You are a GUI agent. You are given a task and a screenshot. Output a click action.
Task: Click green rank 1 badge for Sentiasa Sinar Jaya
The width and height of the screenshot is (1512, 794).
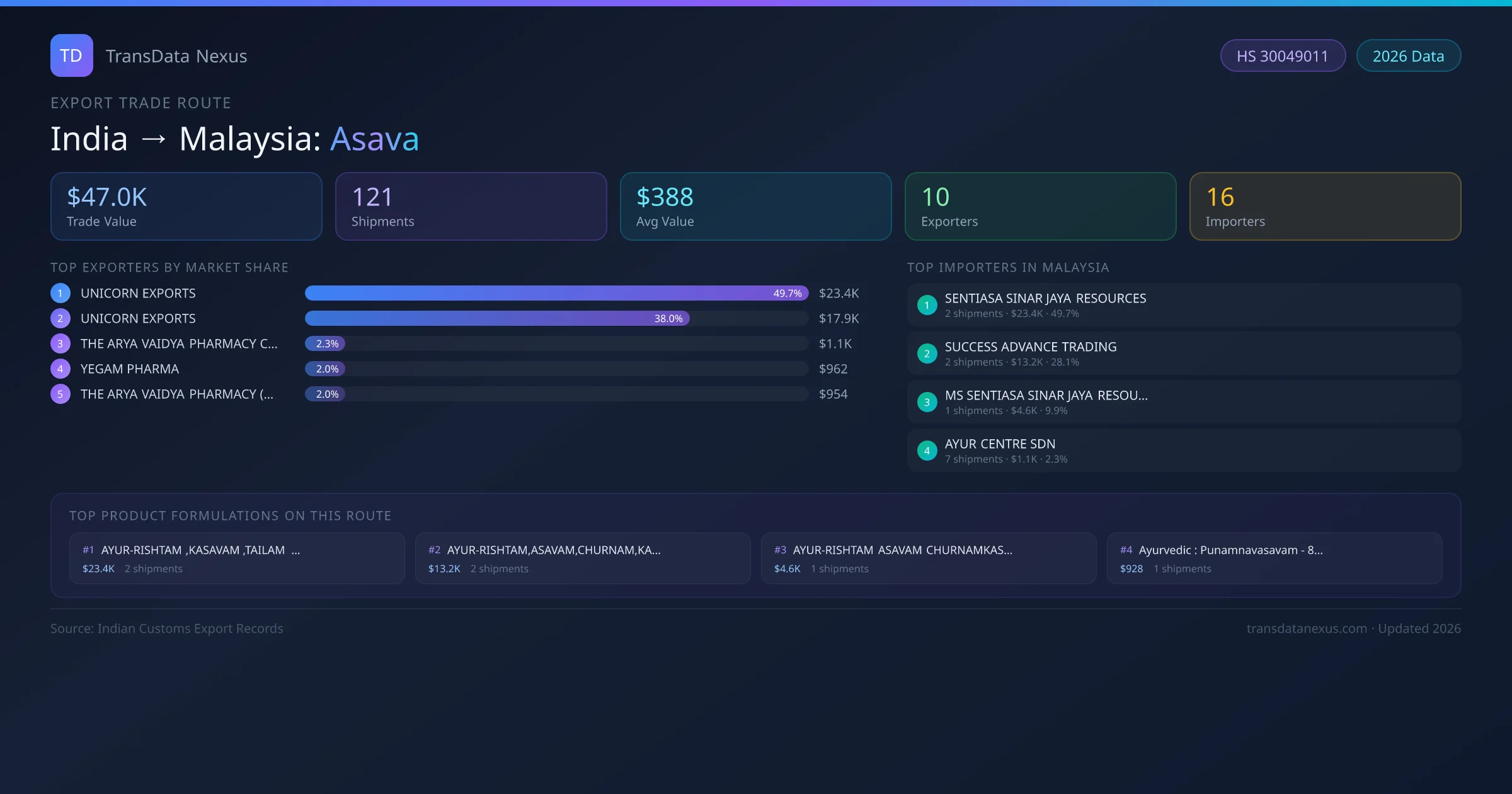click(927, 305)
